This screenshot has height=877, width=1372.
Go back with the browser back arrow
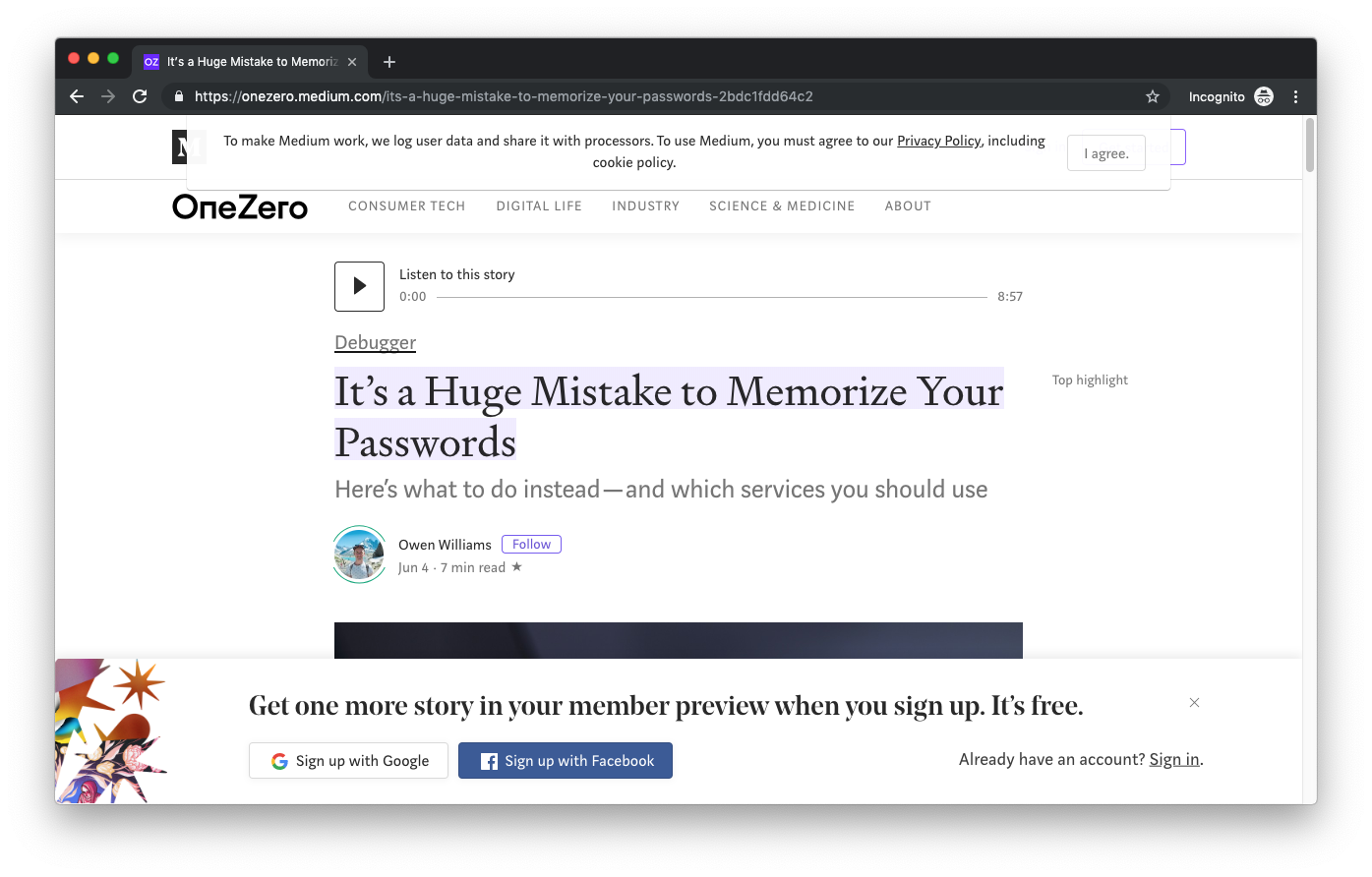[x=77, y=96]
